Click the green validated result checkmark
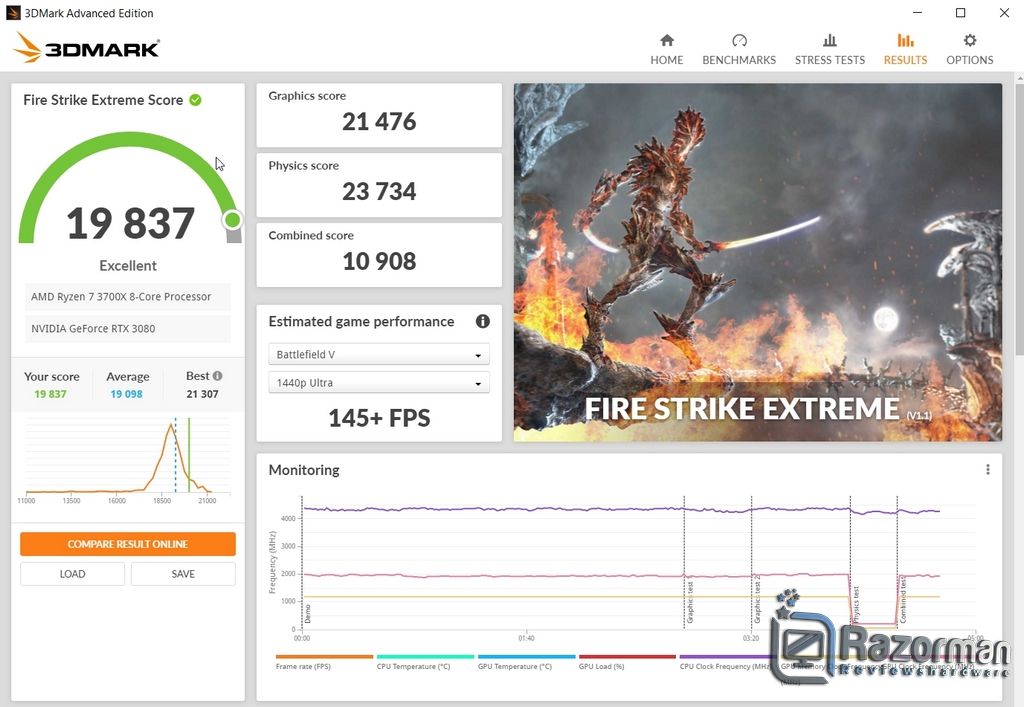The image size is (1024, 707). pyautogui.click(x=195, y=100)
